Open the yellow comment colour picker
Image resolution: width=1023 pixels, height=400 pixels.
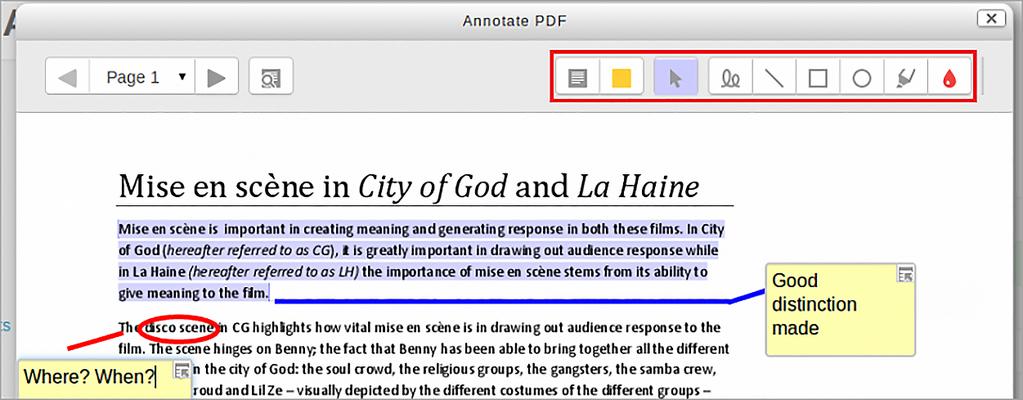[621, 78]
